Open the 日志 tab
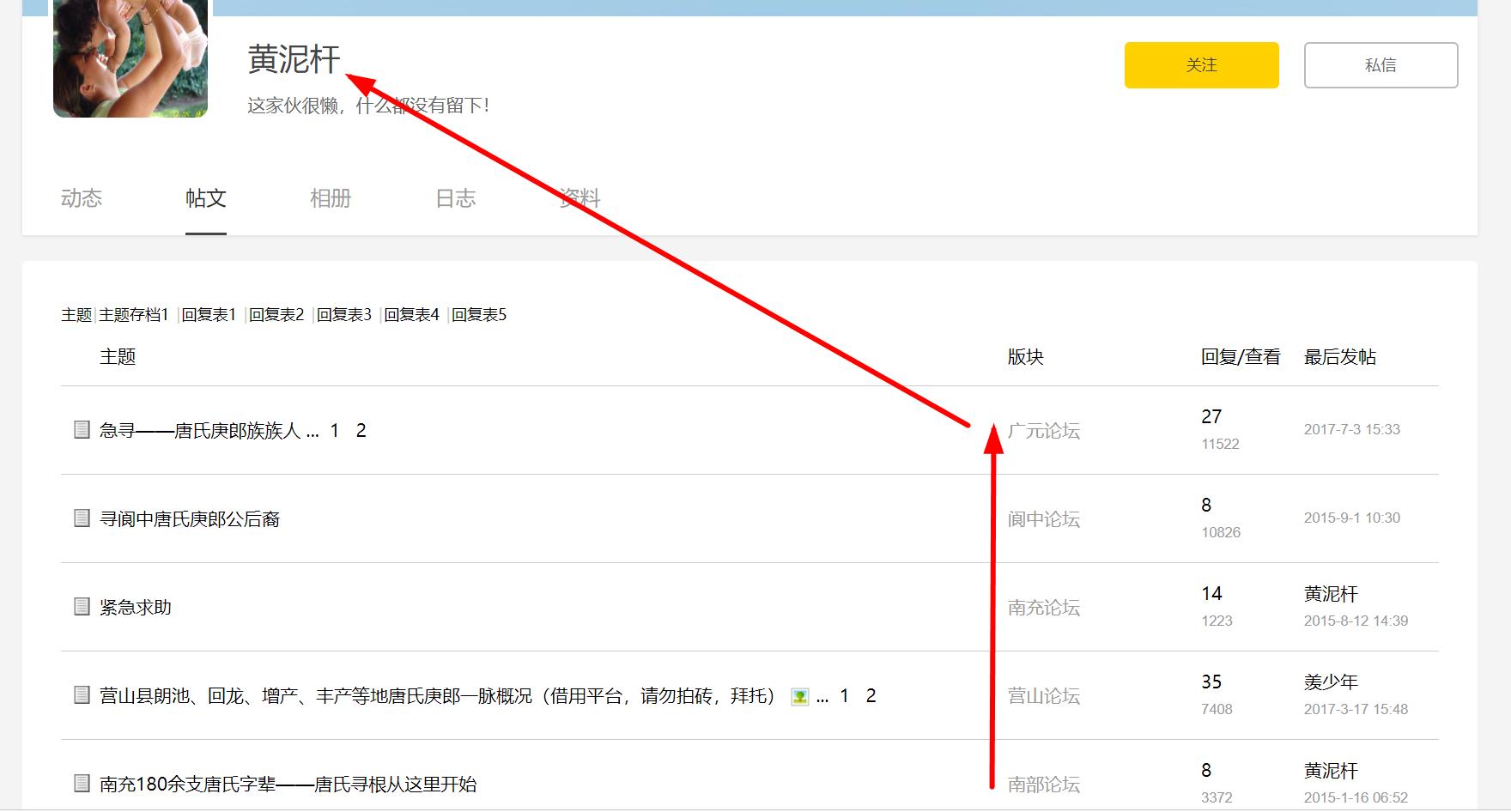1511x812 pixels. (455, 198)
